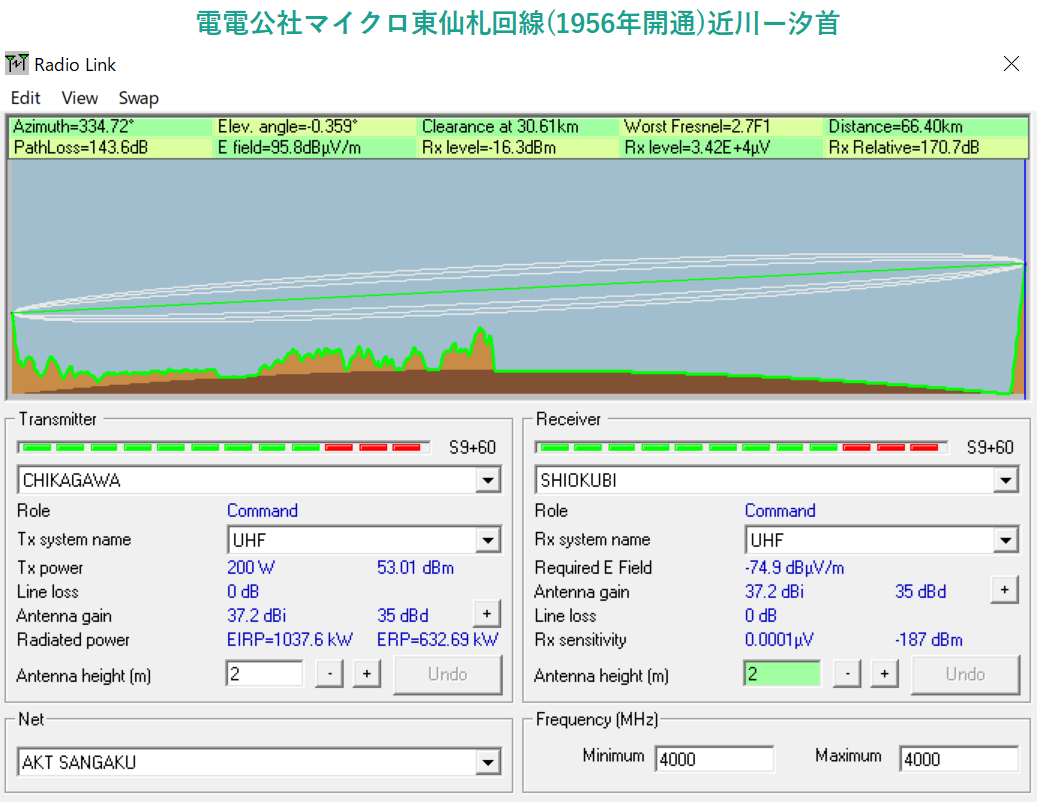The height and width of the screenshot is (802, 1038).
Task: Click the transmitter Role Command value
Action: click(x=262, y=511)
